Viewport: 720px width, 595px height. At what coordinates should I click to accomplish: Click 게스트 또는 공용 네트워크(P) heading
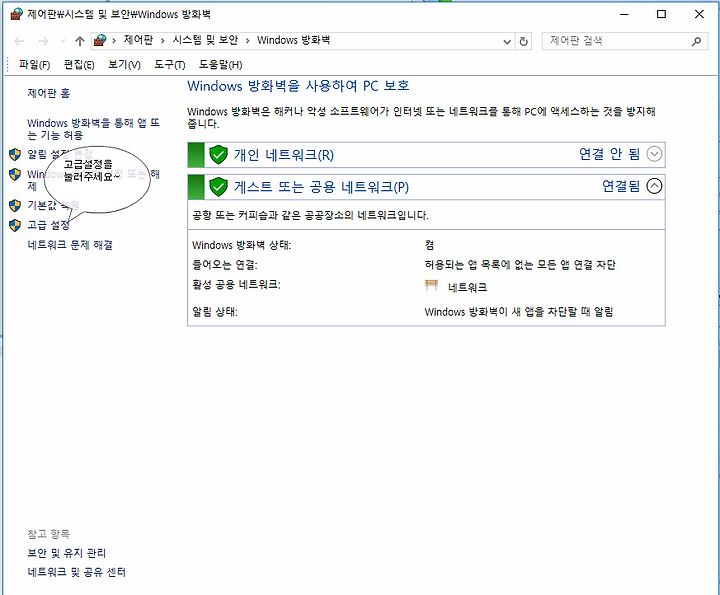coord(321,186)
